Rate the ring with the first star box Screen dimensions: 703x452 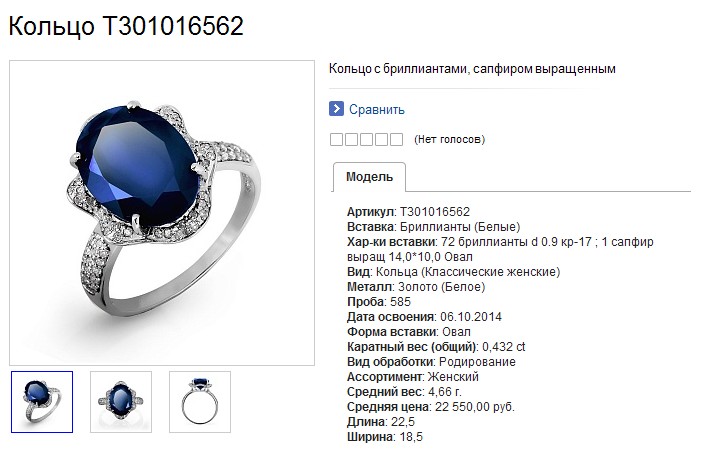[336, 139]
